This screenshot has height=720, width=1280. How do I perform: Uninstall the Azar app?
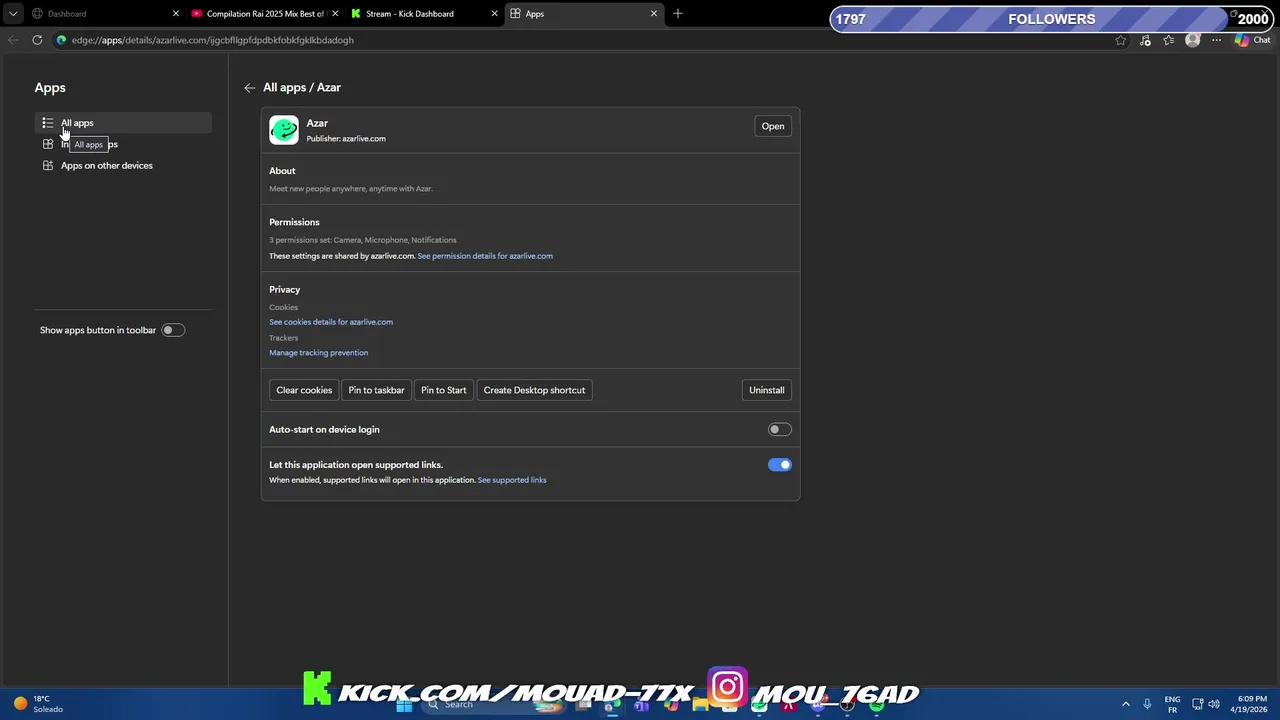click(767, 390)
